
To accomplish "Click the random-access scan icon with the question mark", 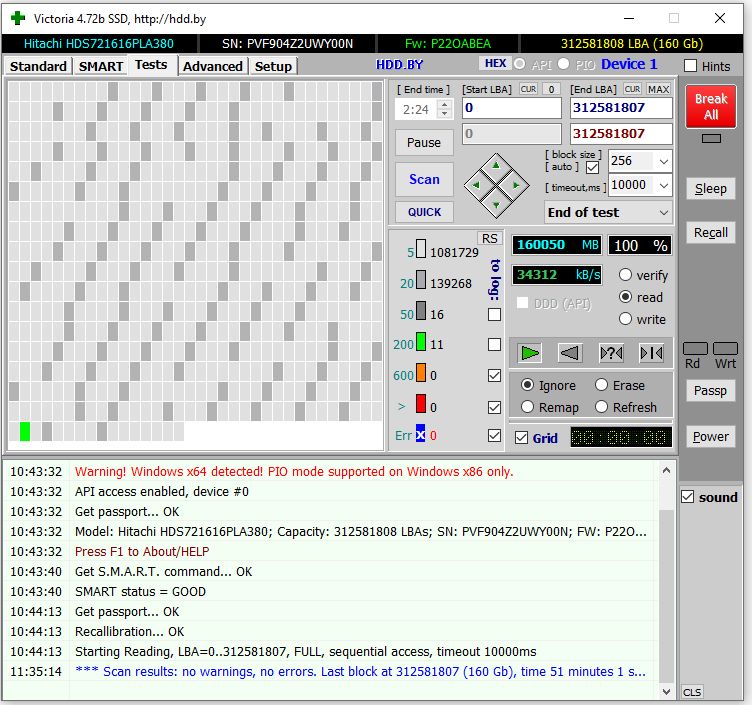I will pyautogui.click(x=611, y=353).
